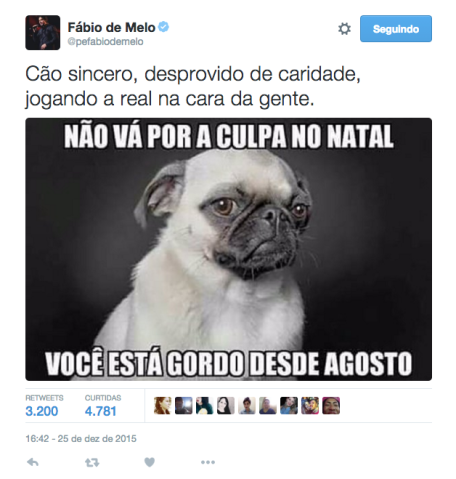Open the gear settings dropdown

click(x=344, y=29)
